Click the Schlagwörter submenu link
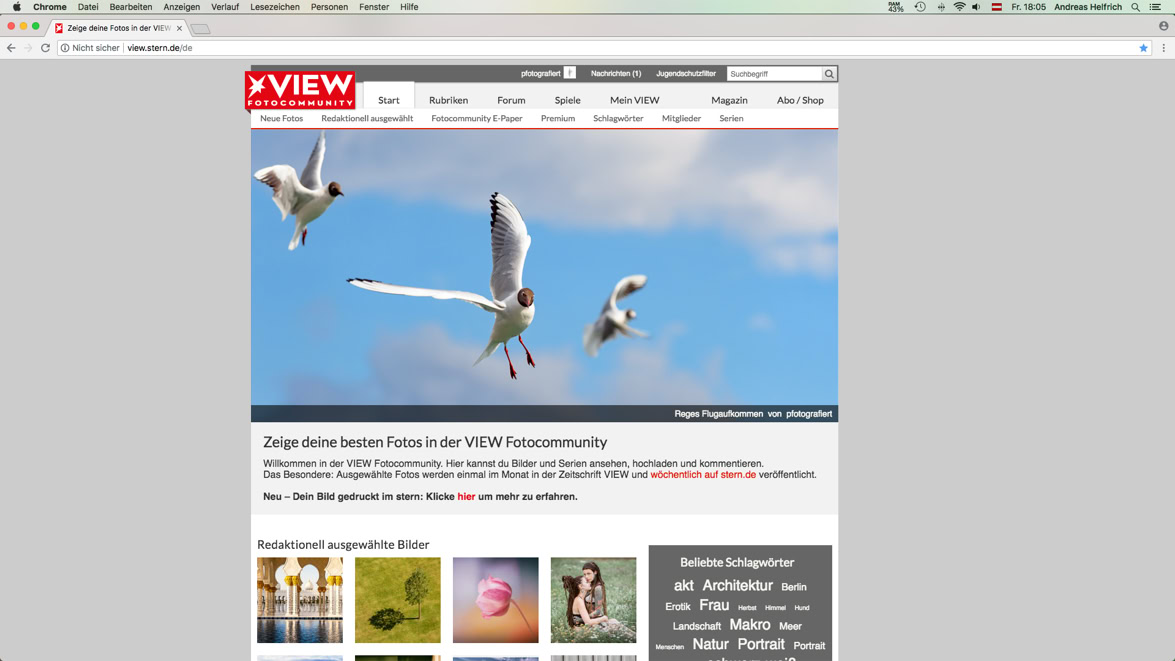The width and height of the screenshot is (1175, 661). point(618,118)
